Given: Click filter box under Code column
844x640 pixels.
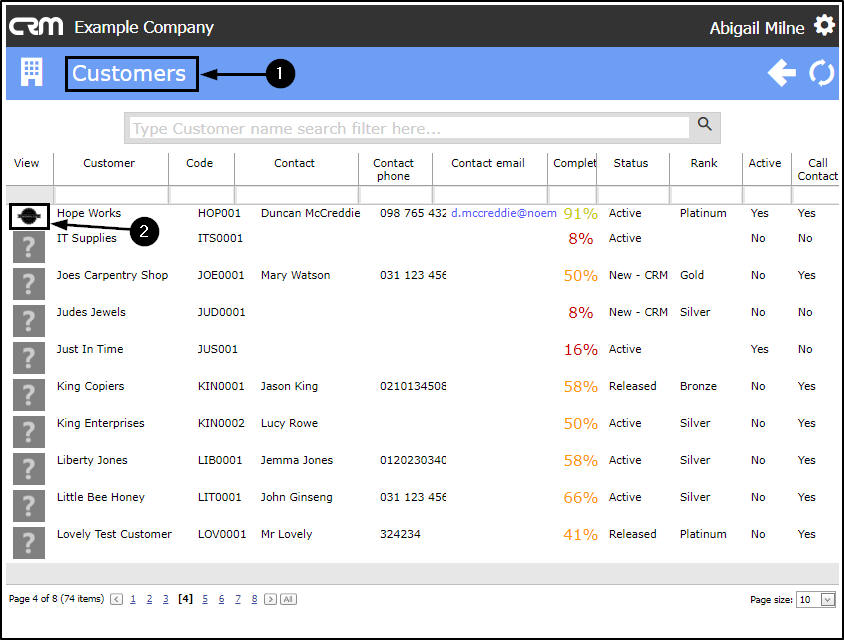Looking at the screenshot, I should point(200,194).
